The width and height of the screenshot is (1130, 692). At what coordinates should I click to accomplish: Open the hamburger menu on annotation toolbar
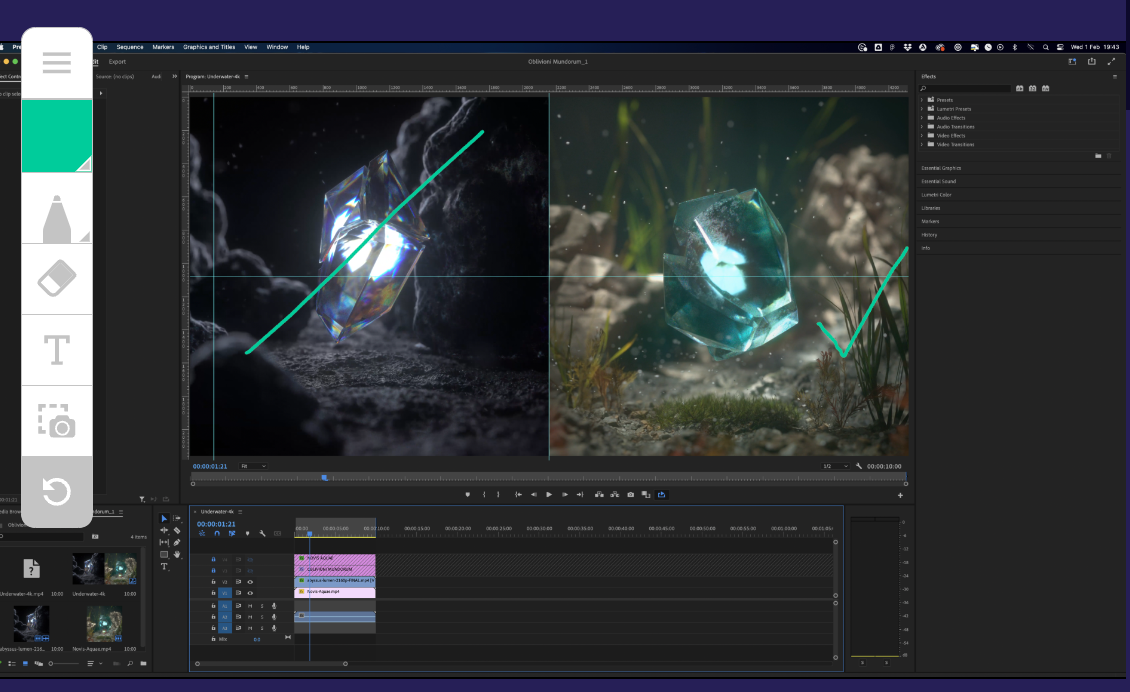[x=57, y=63]
